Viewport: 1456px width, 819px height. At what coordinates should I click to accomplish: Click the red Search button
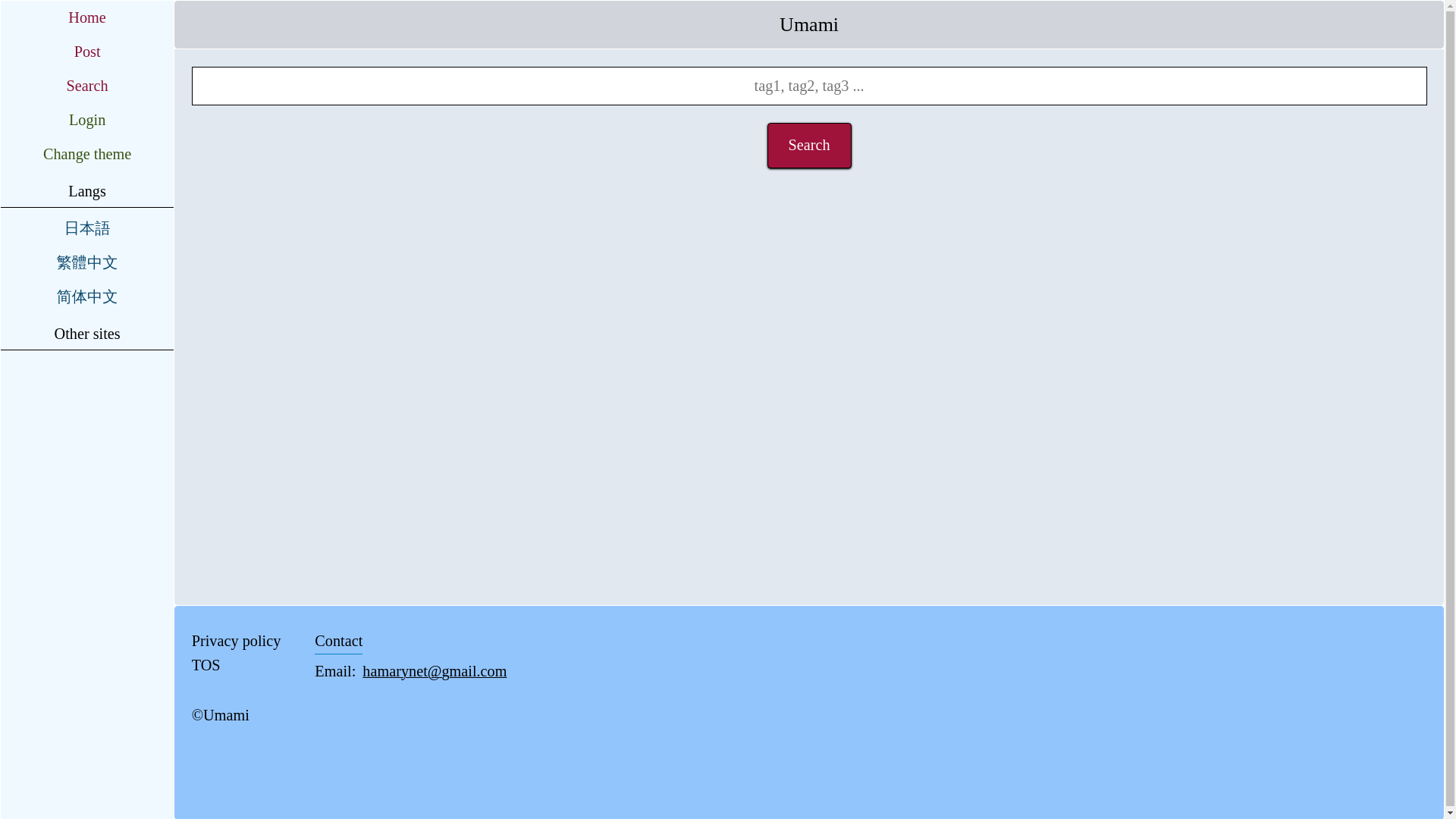coord(808,146)
